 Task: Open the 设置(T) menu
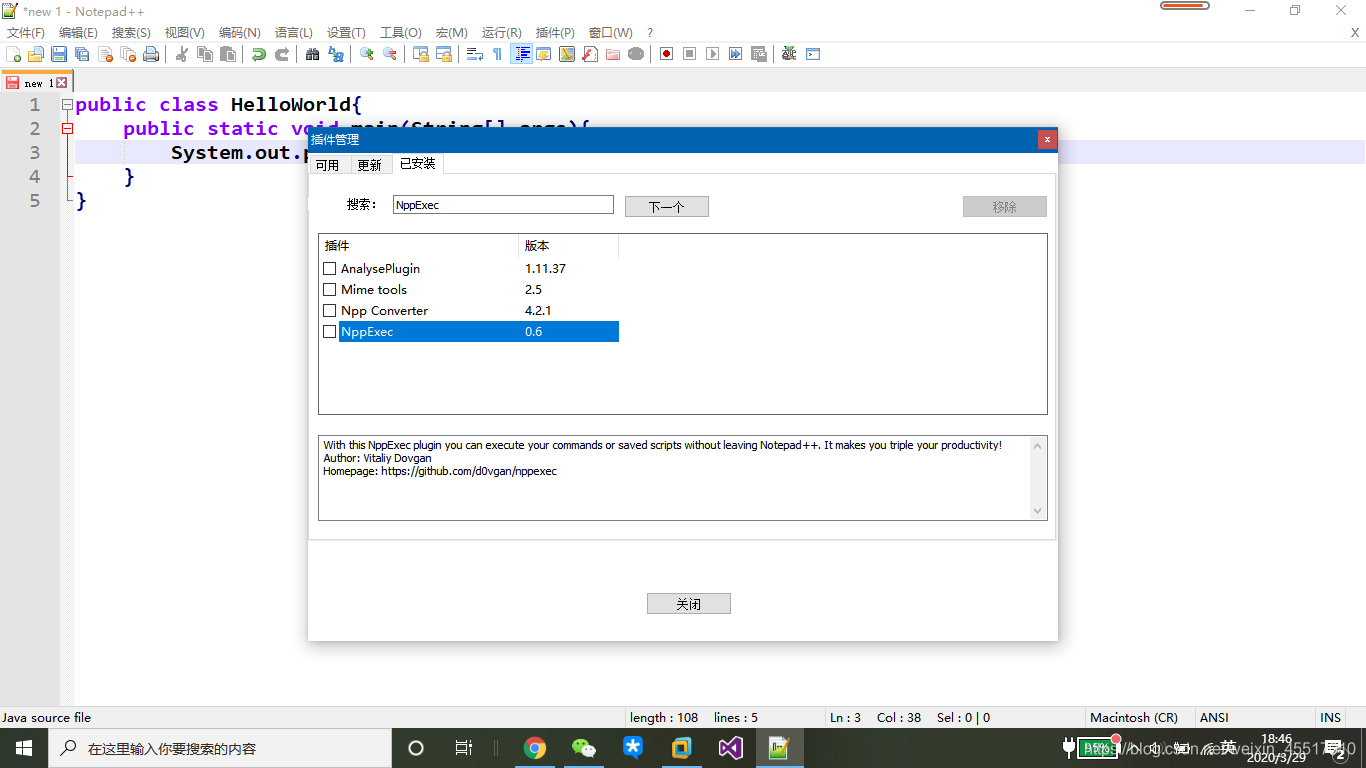pos(346,33)
